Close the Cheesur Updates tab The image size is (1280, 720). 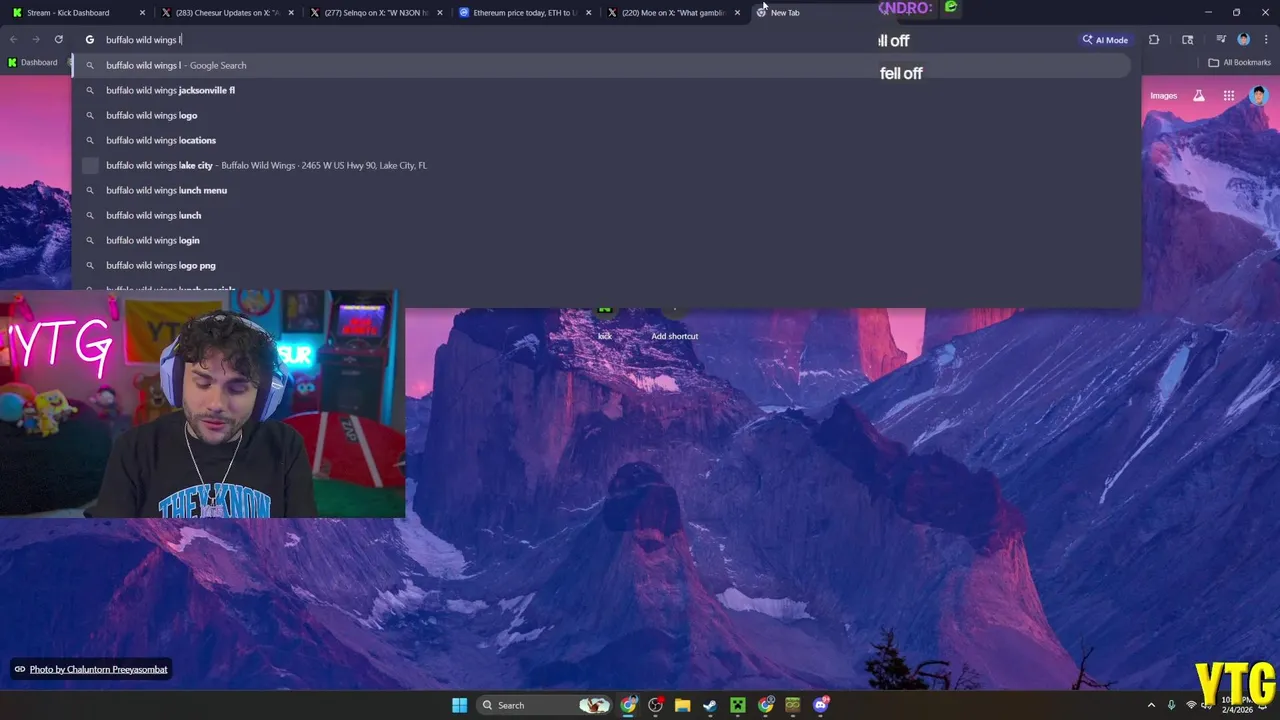click(291, 13)
